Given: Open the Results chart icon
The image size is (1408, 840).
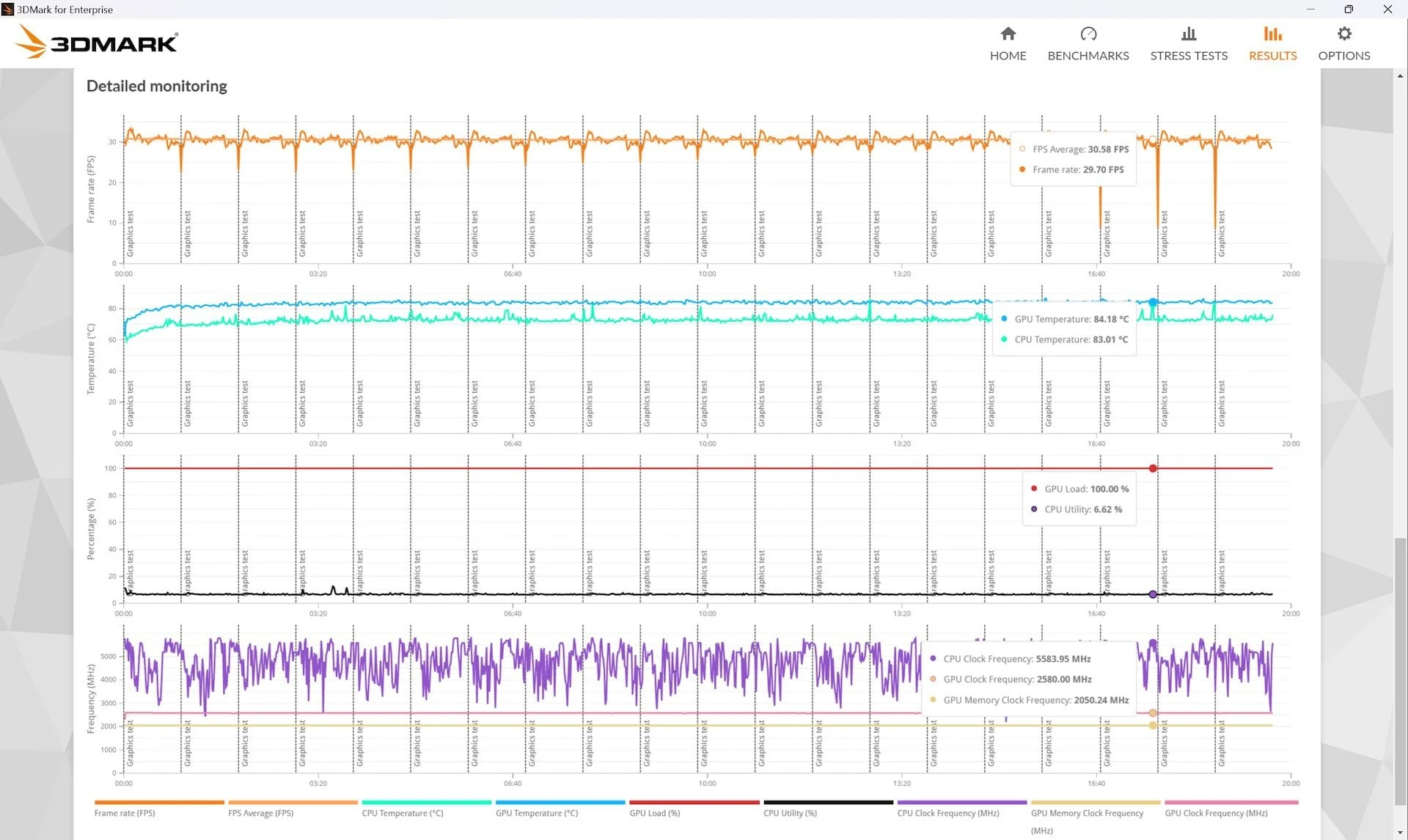Looking at the screenshot, I should point(1272,34).
